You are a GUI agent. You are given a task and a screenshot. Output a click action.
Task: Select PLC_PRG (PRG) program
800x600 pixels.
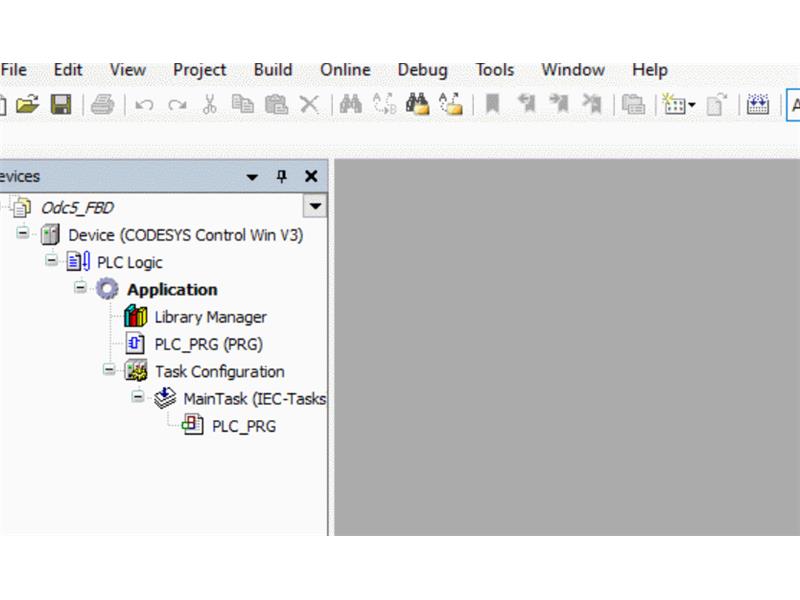(x=209, y=344)
